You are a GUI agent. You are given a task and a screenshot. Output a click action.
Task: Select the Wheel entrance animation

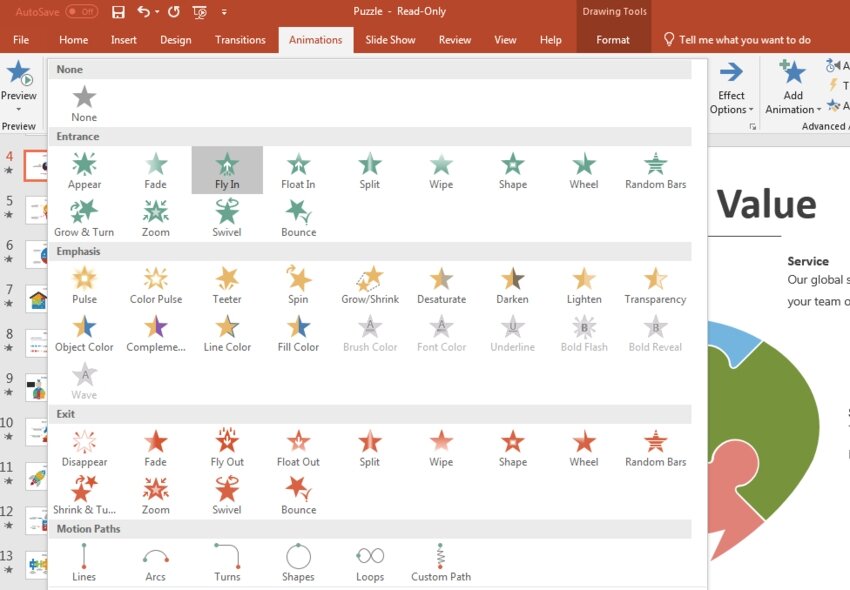click(x=584, y=170)
